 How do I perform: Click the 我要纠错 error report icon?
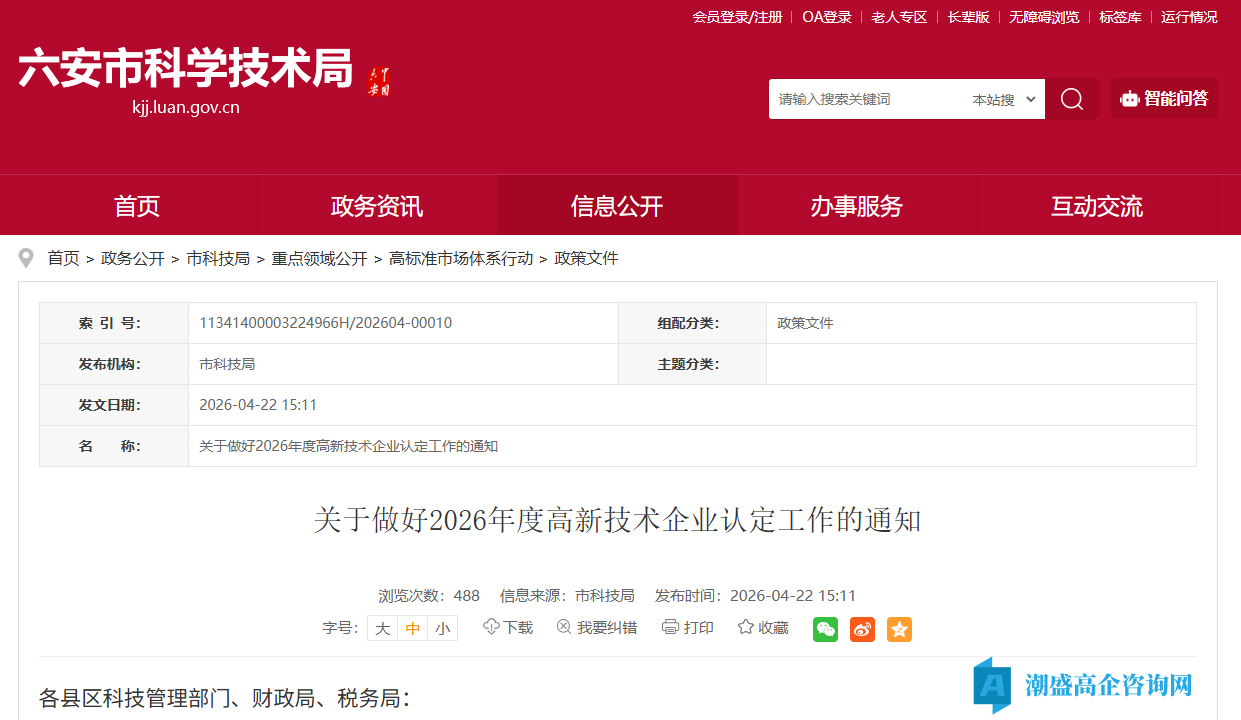tap(564, 627)
